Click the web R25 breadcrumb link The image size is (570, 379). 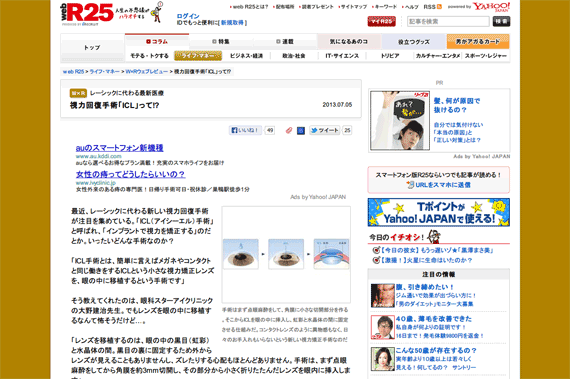(x=73, y=72)
